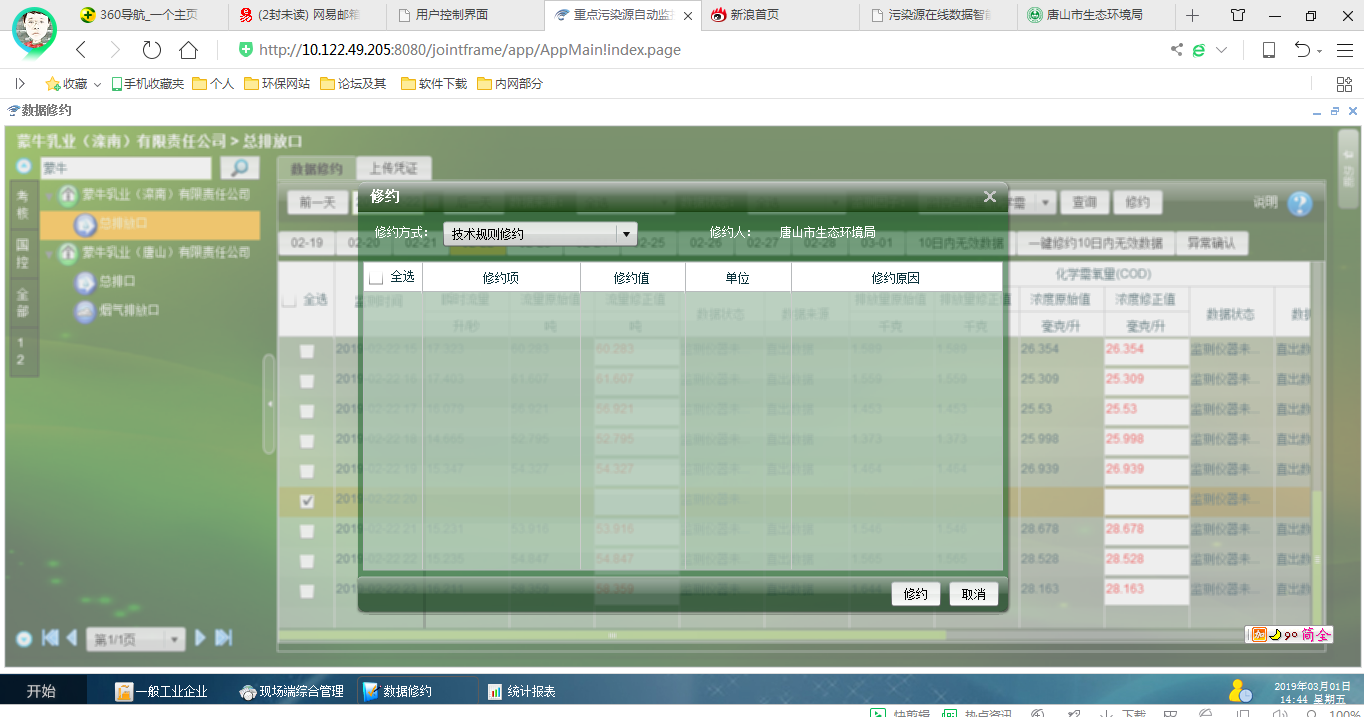This screenshot has width=1364, height=717.
Task: Open the 第1/1页 page selector dropdown
Action: click(136, 639)
